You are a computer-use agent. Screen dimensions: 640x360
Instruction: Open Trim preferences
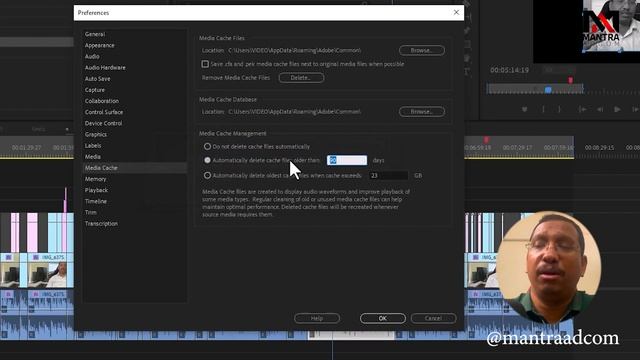[x=91, y=212]
